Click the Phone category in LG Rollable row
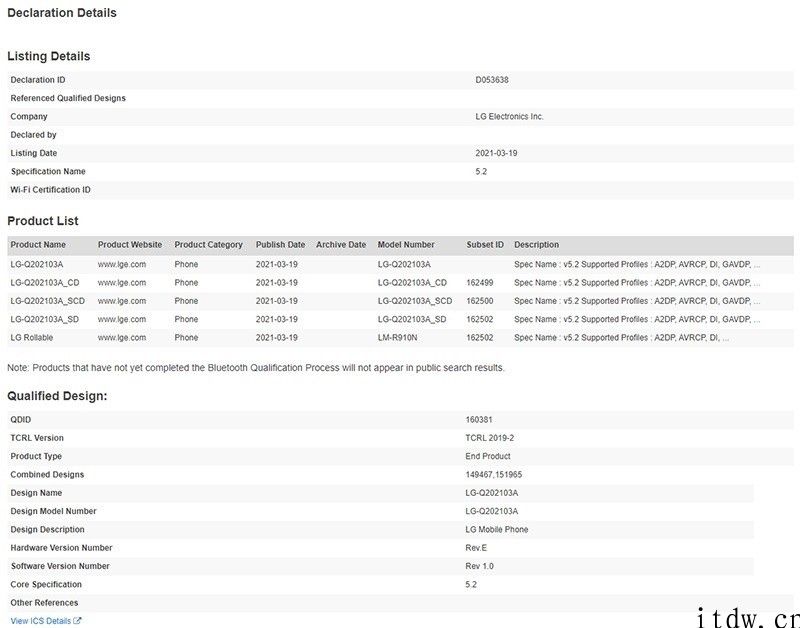Image resolution: width=800 pixels, height=628 pixels. point(186,338)
